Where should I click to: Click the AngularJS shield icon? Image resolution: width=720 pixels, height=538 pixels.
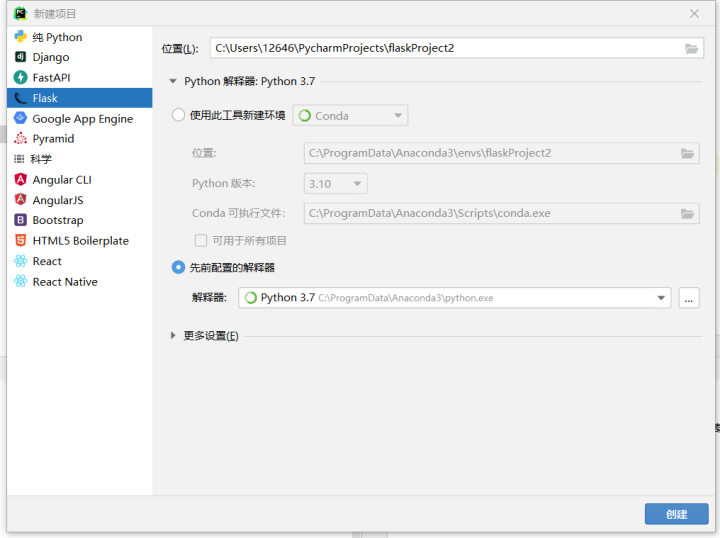coord(20,199)
